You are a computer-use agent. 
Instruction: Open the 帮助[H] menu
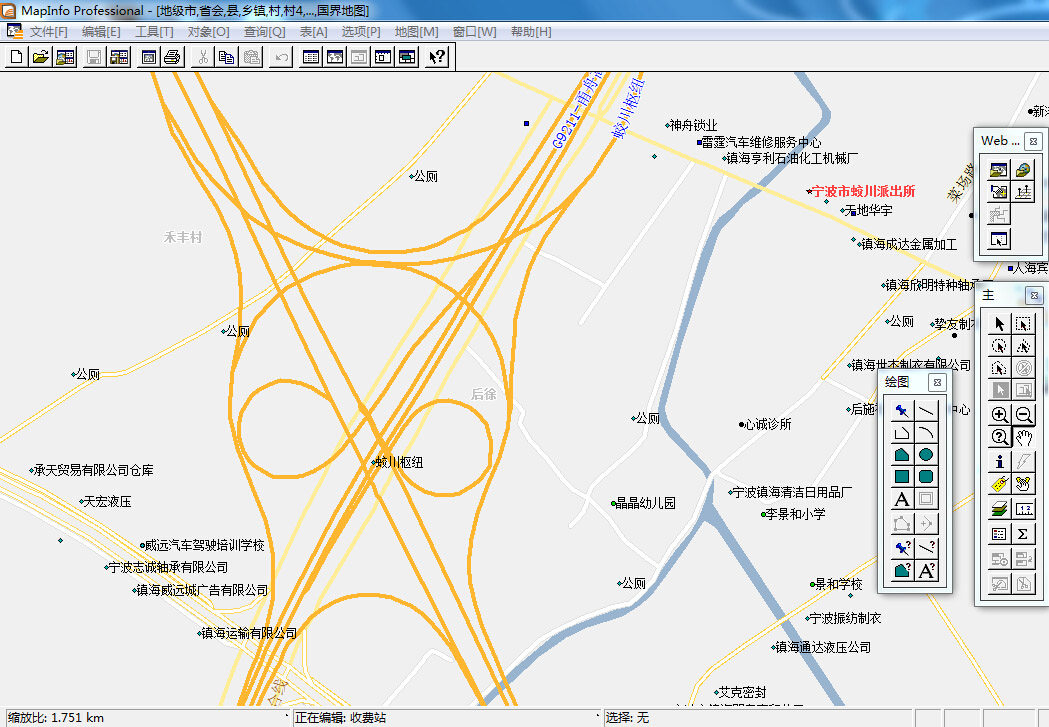(531, 31)
